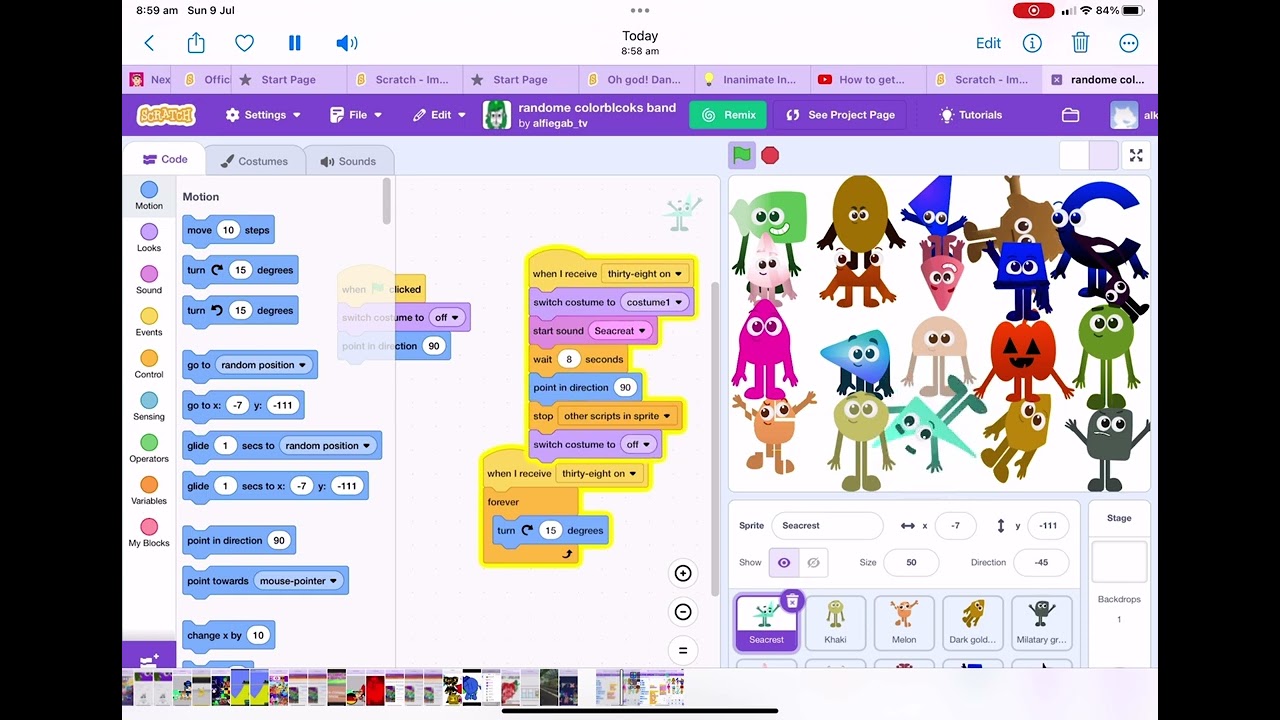The width and height of the screenshot is (1280, 720).
Task: Favorite the video with heart icon
Action: tap(244, 43)
